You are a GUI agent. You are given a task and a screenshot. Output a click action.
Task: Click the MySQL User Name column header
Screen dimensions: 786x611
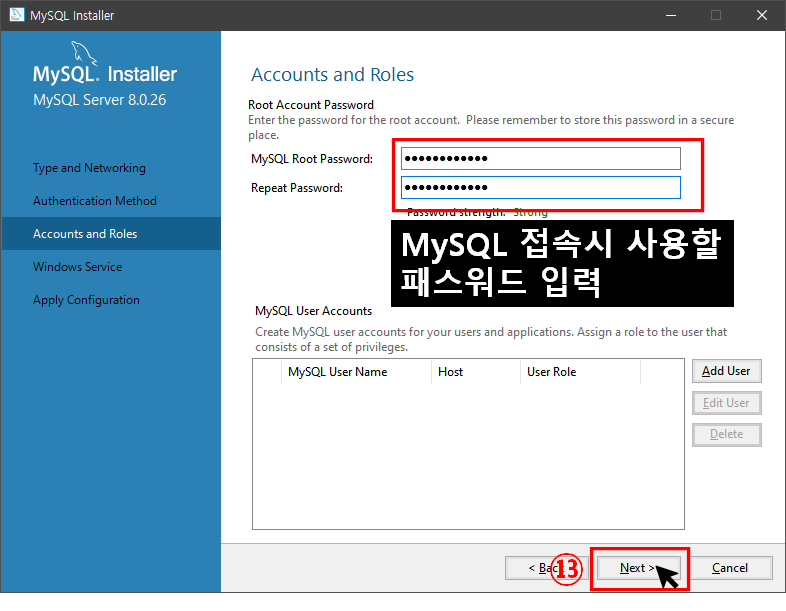pyautogui.click(x=356, y=372)
